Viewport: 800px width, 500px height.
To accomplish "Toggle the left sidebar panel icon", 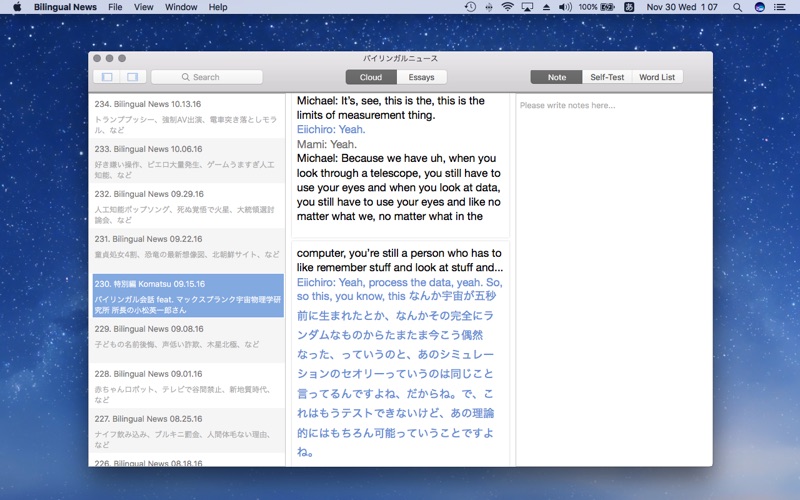I will click(x=105, y=77).
